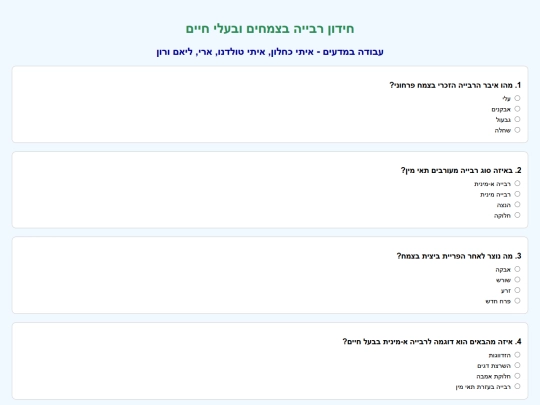The height and width of the screenshot is (405, 540).
Task: Select the רבייה מינית radio button
Action: coord(517,194)
